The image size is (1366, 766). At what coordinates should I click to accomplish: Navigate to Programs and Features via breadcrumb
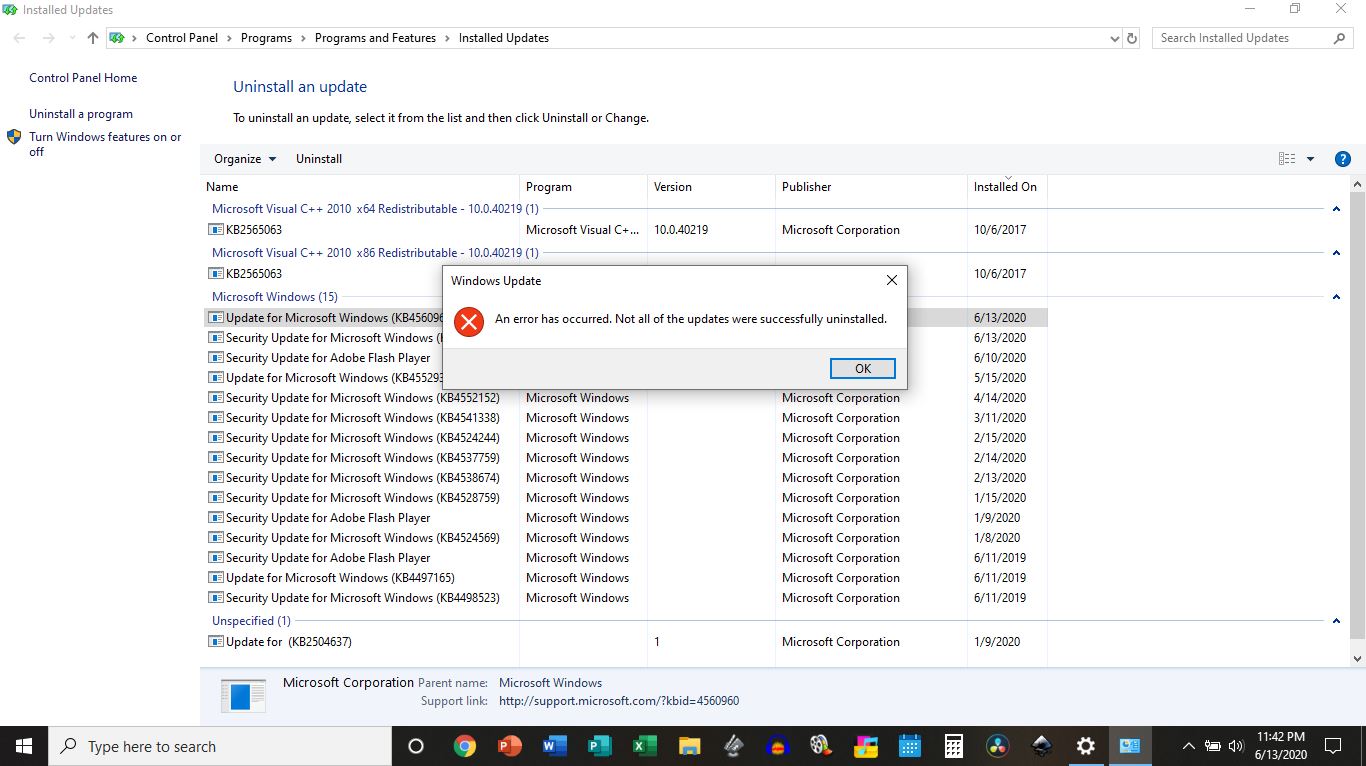[x=375, y=38]
